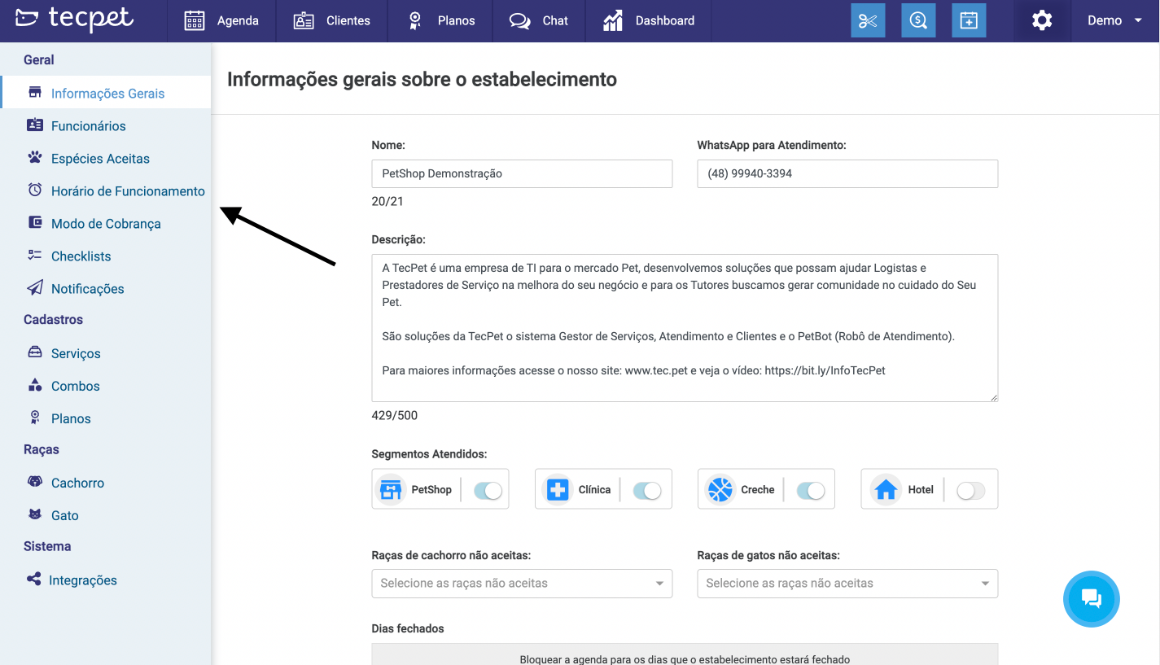The height and width of the screenshot is (665, 1160).
Task: Select Integrações in the sidebar
Action: click(83, 580)
